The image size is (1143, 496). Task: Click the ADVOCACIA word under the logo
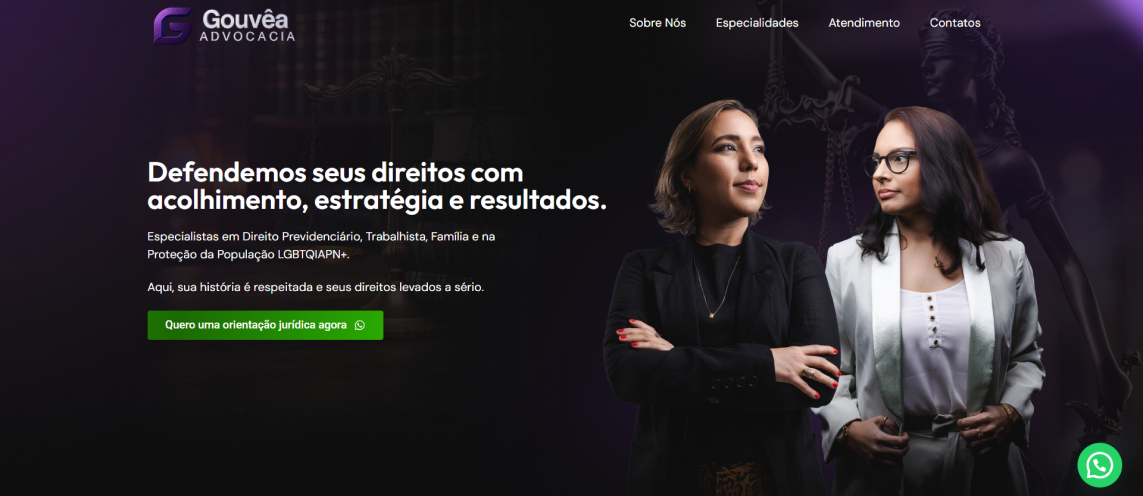[x=247, y=36]
